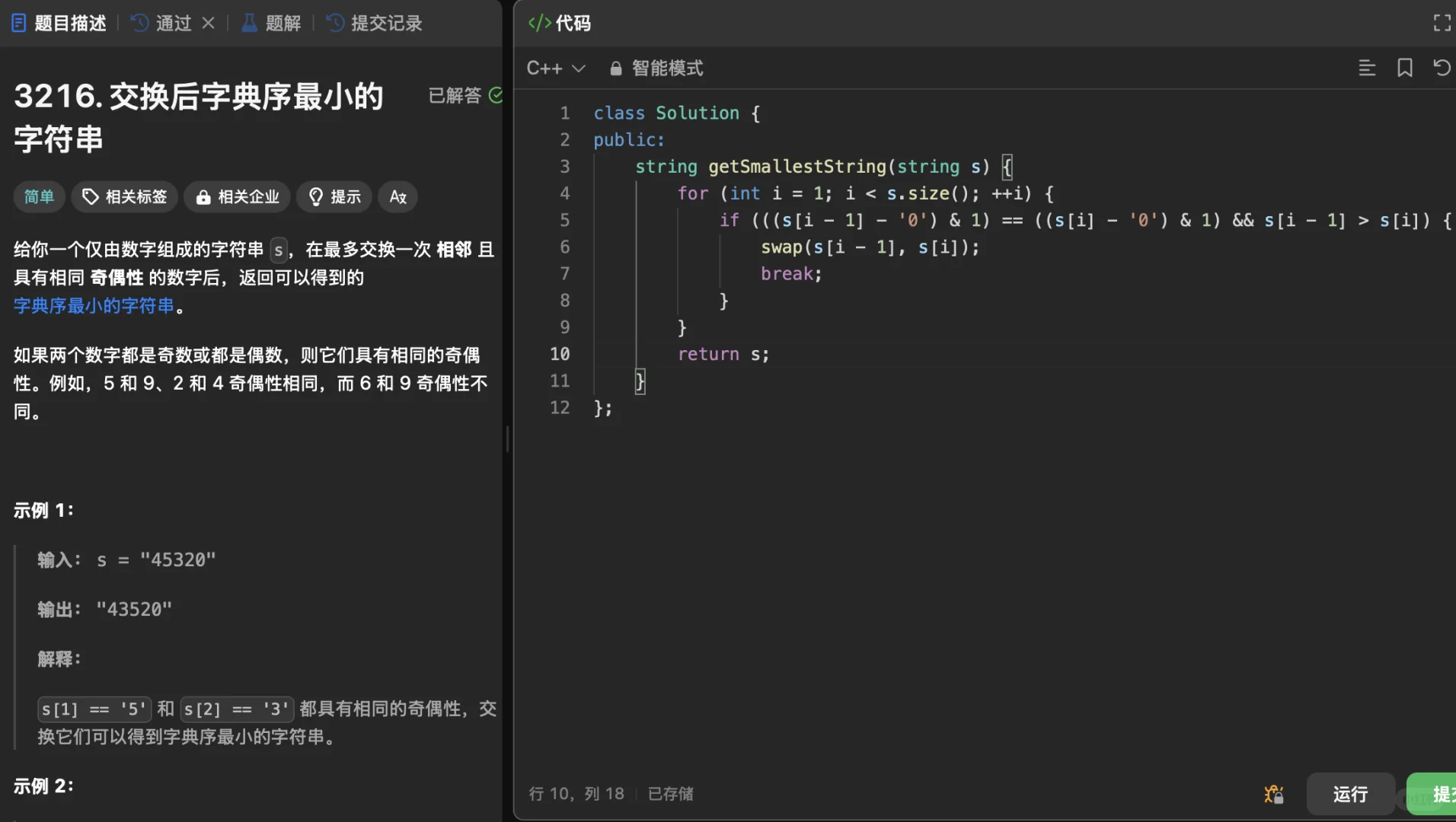Click the format code icon
Viewport: 1456px width, 822px height.
point(1367,68)
